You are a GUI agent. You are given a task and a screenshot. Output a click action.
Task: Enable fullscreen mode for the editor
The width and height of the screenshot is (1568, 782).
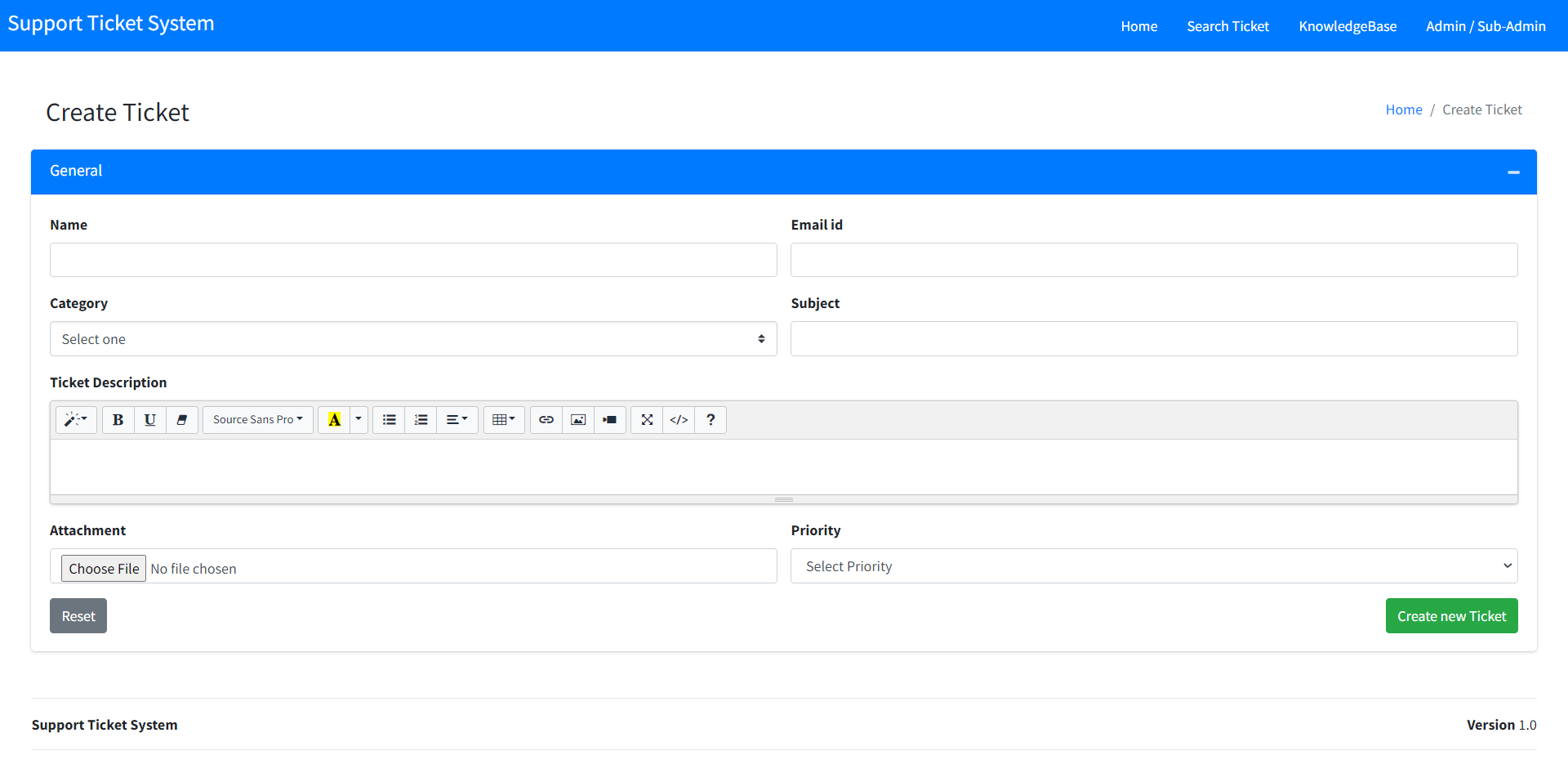pyautogui.click(x=646, y=419)
